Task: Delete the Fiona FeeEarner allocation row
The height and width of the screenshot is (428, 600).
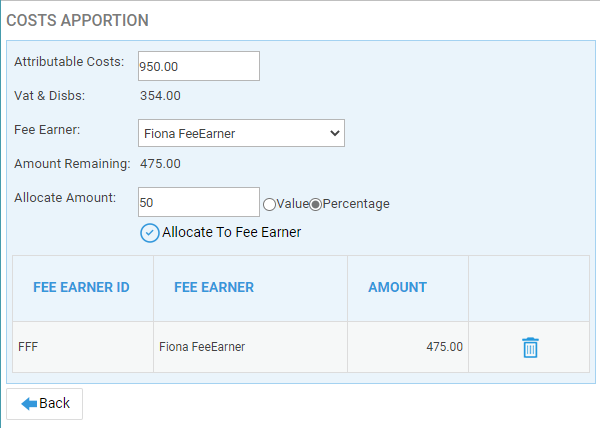Action: pyautogui.click(x=530, y=347)
